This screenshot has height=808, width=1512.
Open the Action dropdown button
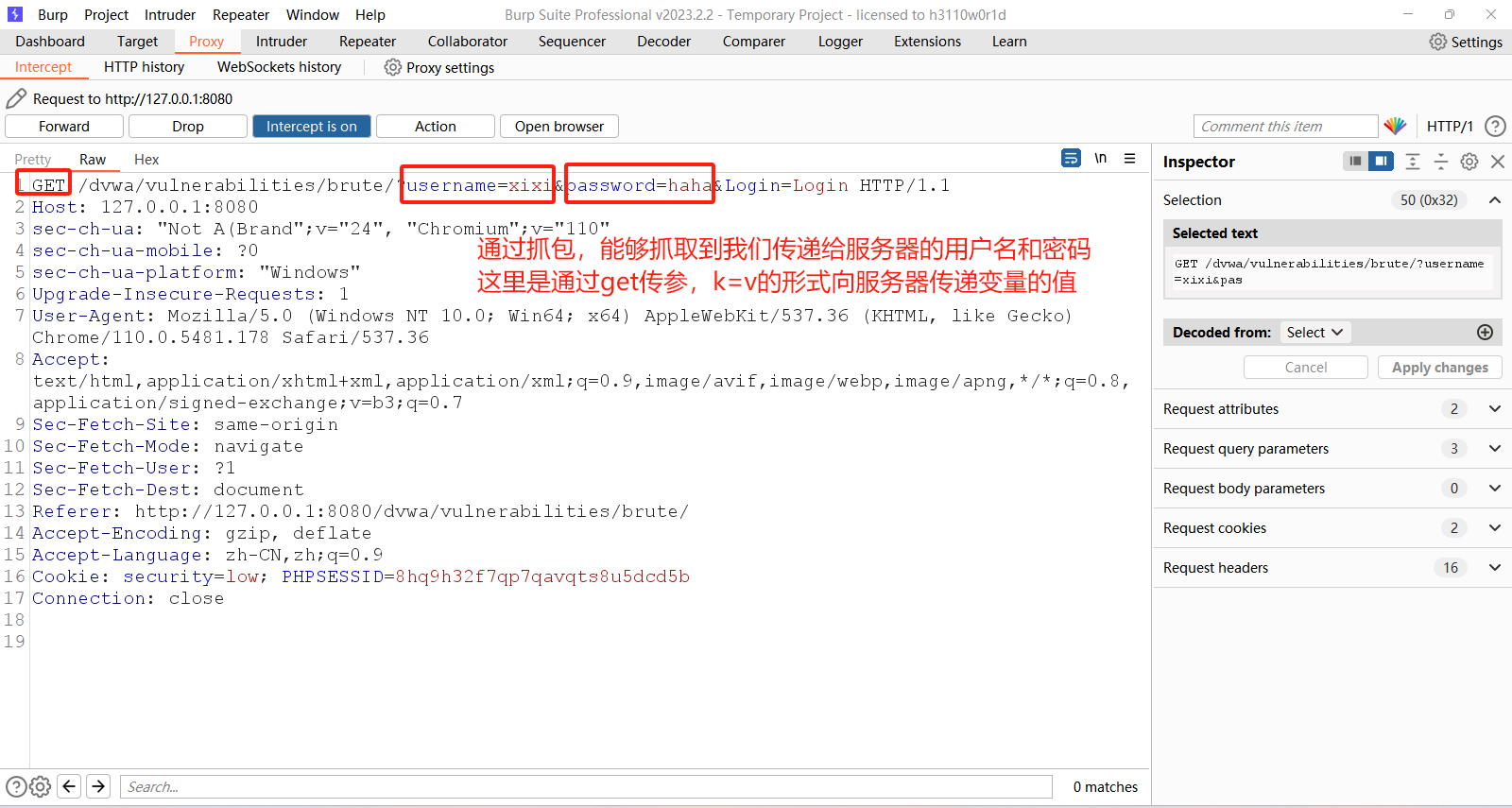[436, 127]
